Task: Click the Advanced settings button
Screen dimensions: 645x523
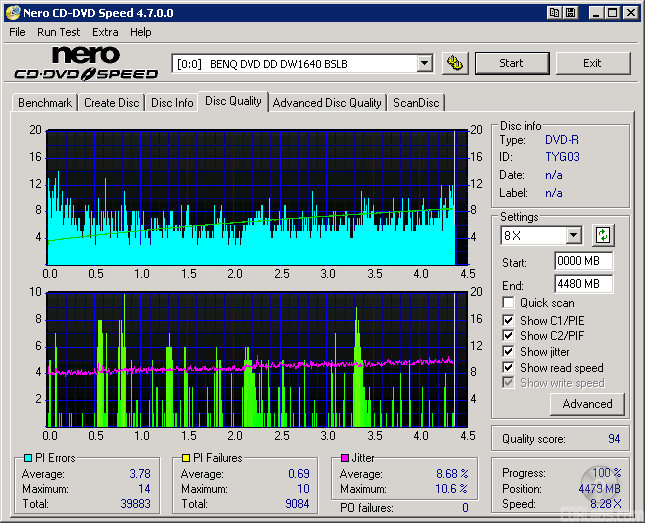Action: pyautogui.click(x=587, y=404)
